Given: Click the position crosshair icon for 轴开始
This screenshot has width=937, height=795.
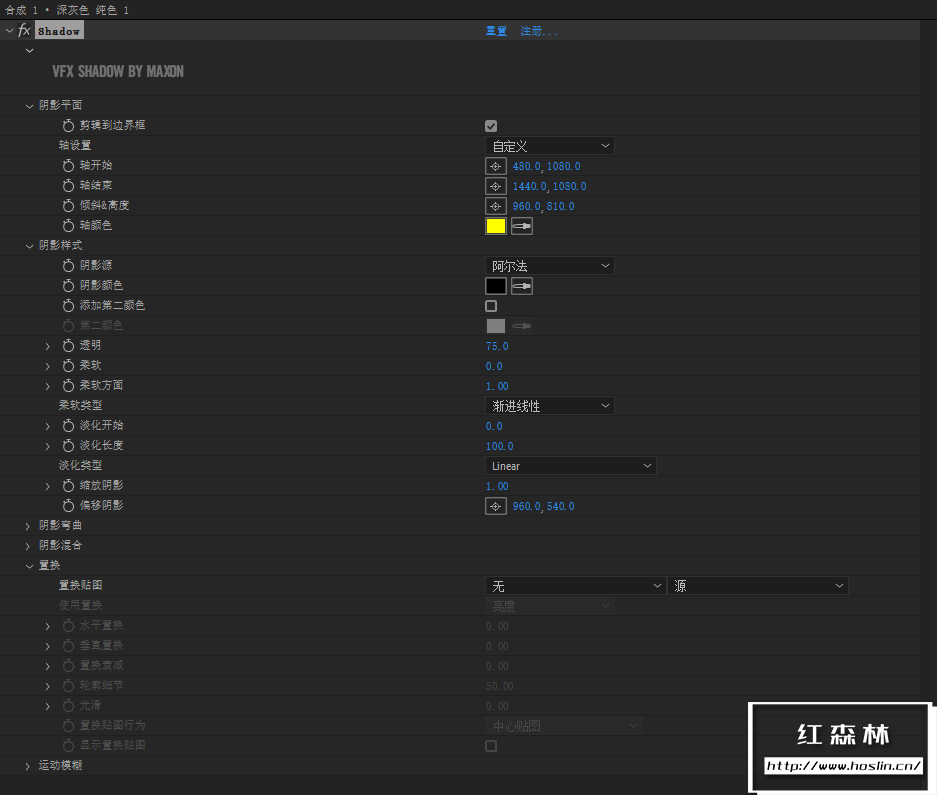Looking at the screenshot, I should [496, 165].
